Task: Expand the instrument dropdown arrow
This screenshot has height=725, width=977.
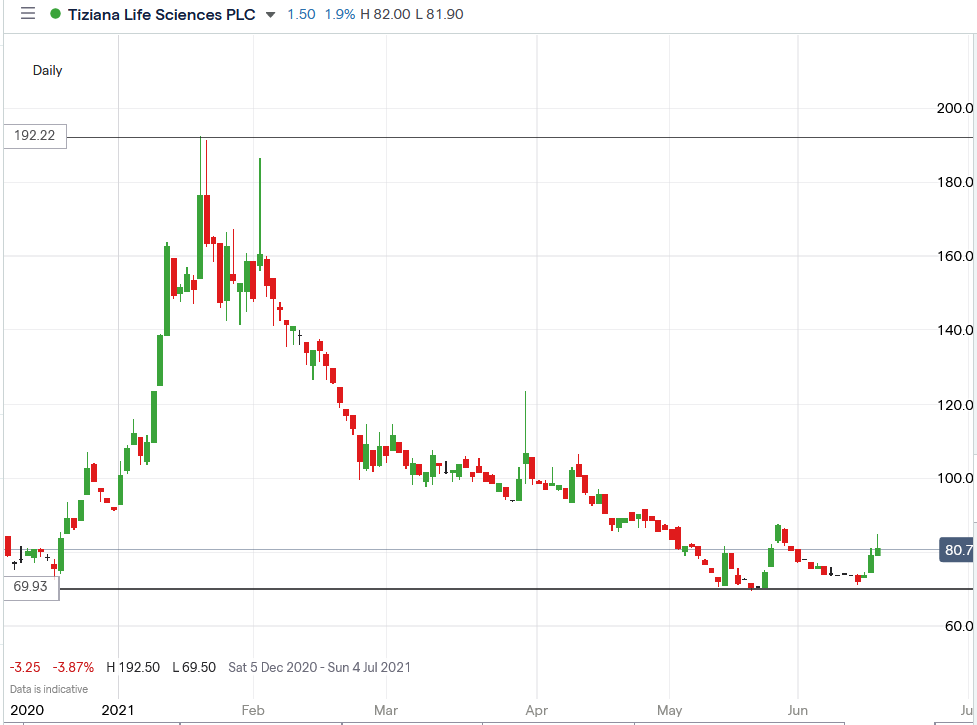Action: (x=270, y=15)
